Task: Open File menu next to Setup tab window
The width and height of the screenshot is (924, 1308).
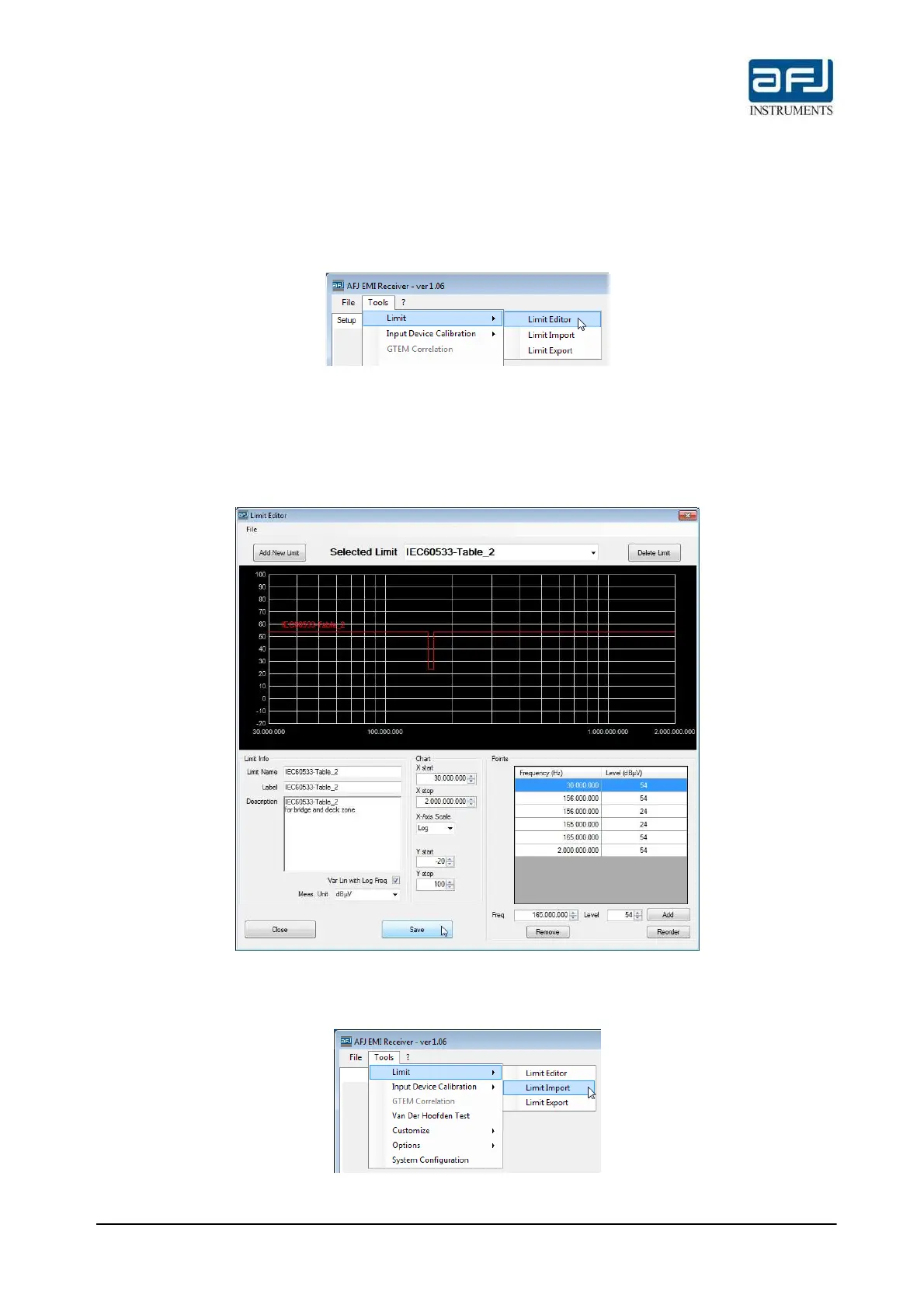Action: [348, 302]
